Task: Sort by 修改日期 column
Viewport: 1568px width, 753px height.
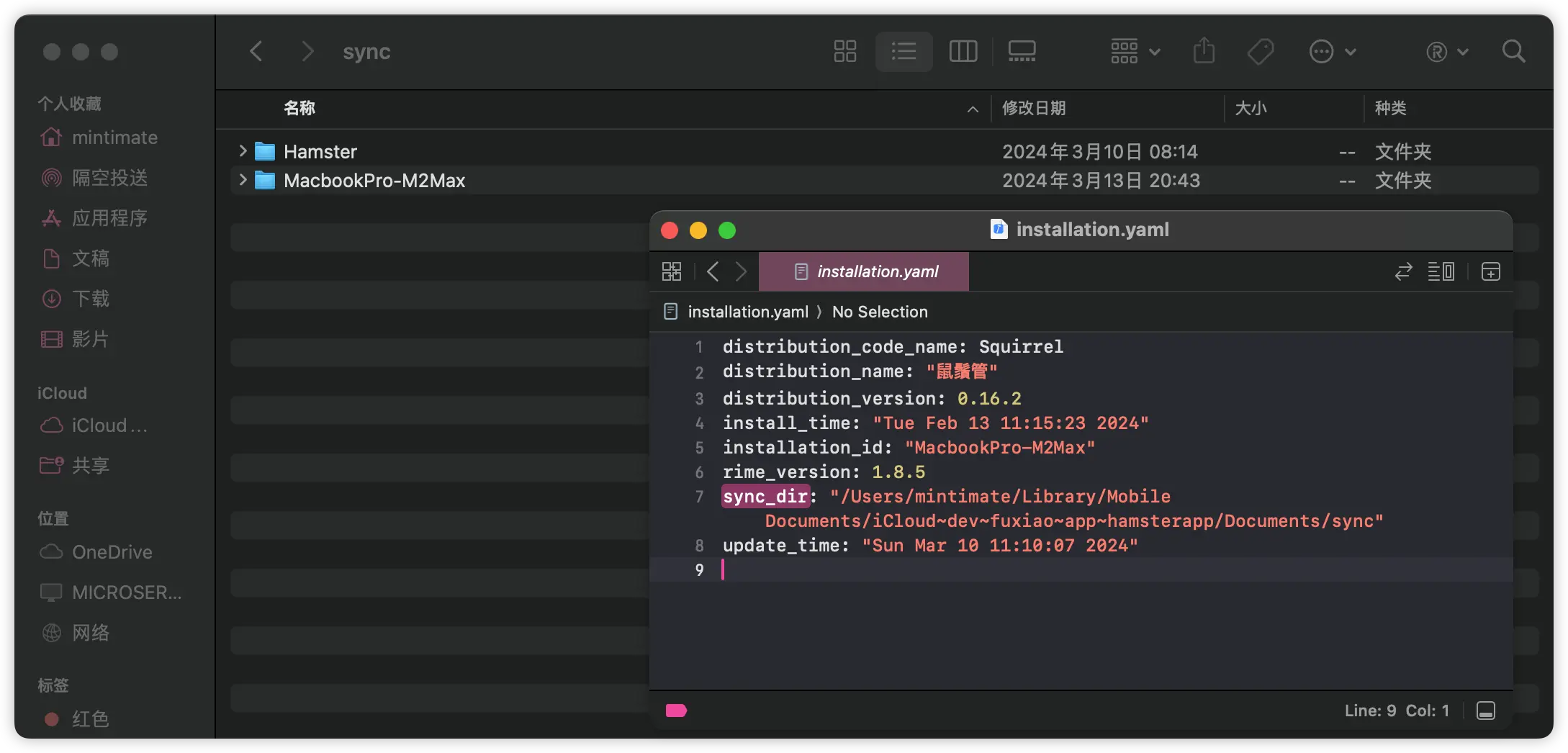Action: pyautogui.click(x=1034, y=108)
